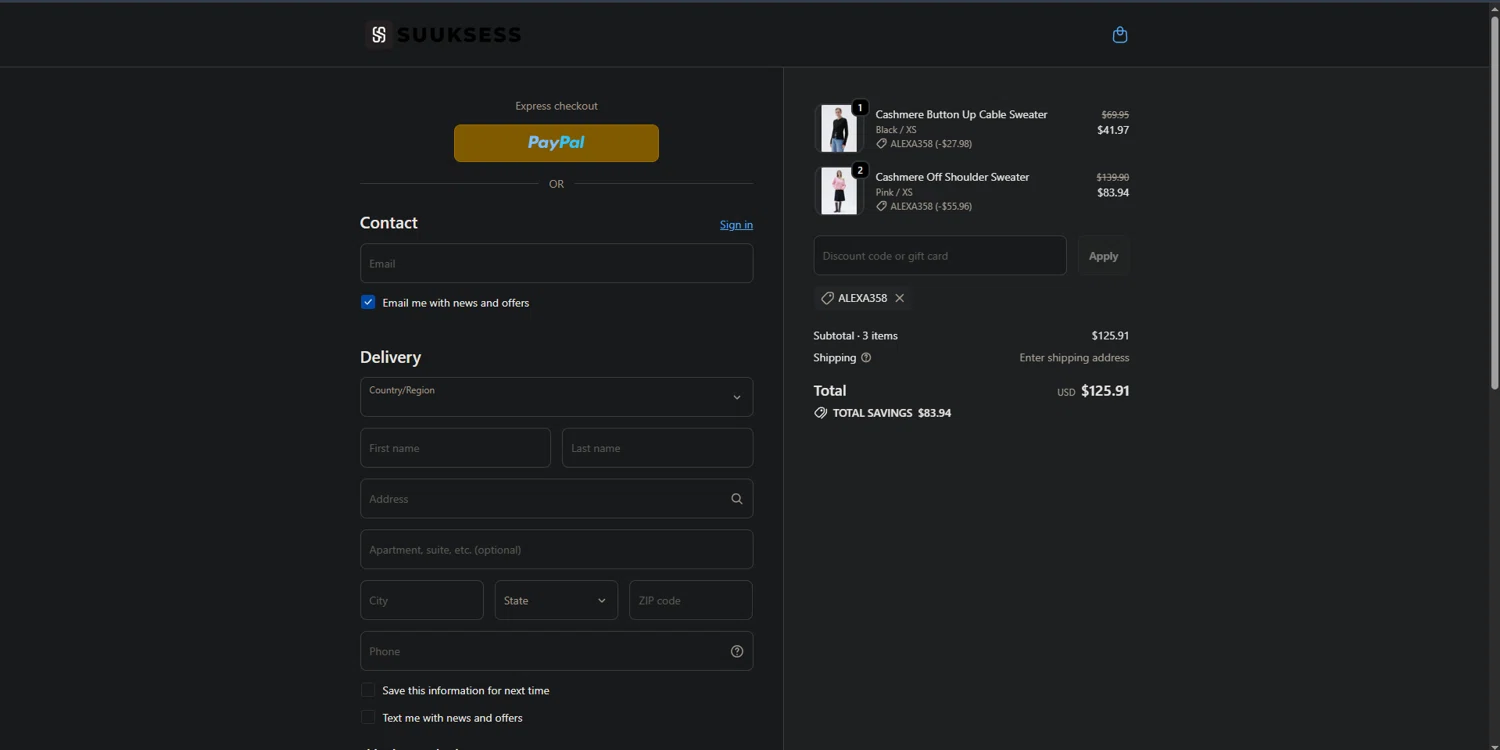Click the Apply discount button

click(1104, 256)
